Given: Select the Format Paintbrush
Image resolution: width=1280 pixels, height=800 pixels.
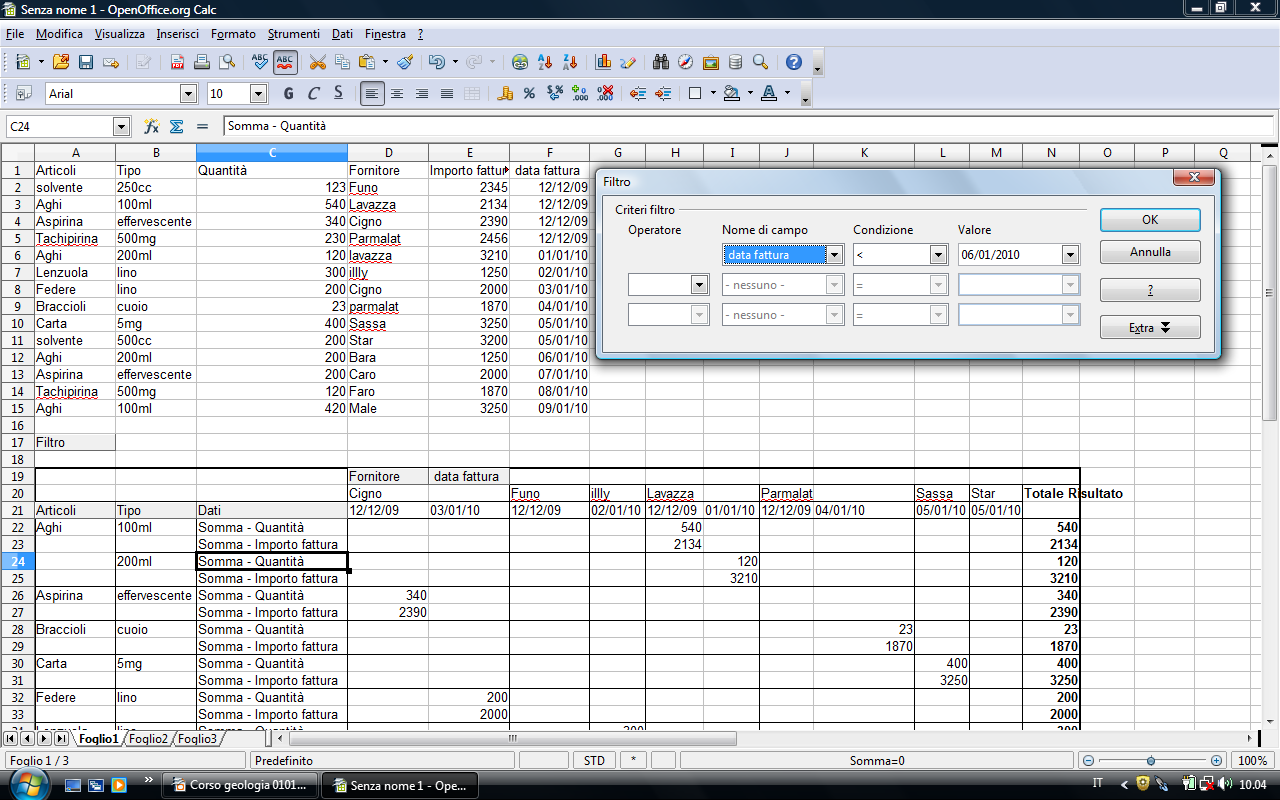Looking at the screenshot, I should pyautogui.click(x=405, y=62).
